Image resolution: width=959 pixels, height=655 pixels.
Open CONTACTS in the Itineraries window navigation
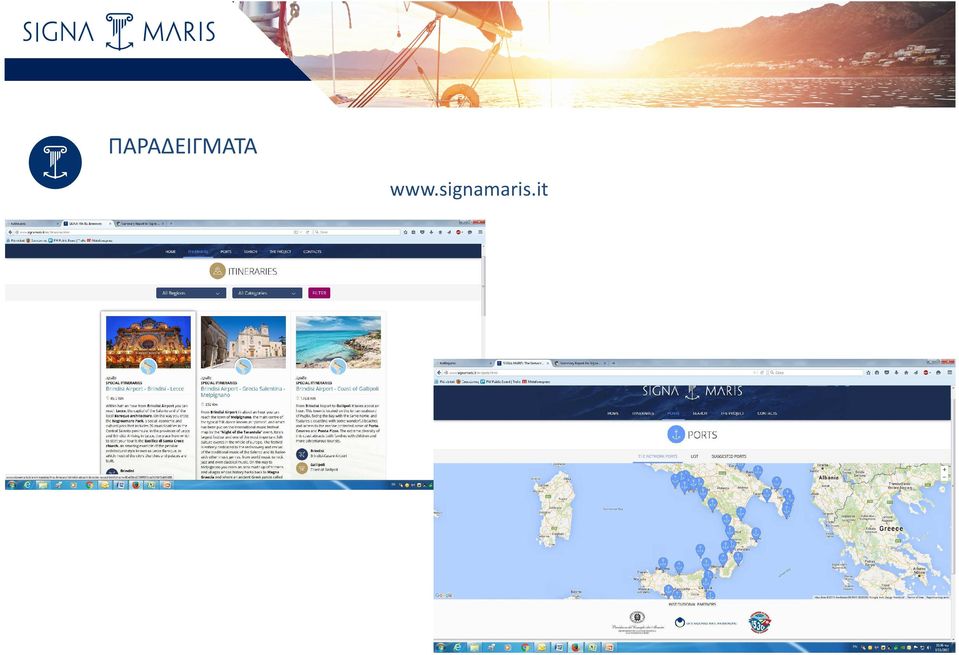coord(312,251)
